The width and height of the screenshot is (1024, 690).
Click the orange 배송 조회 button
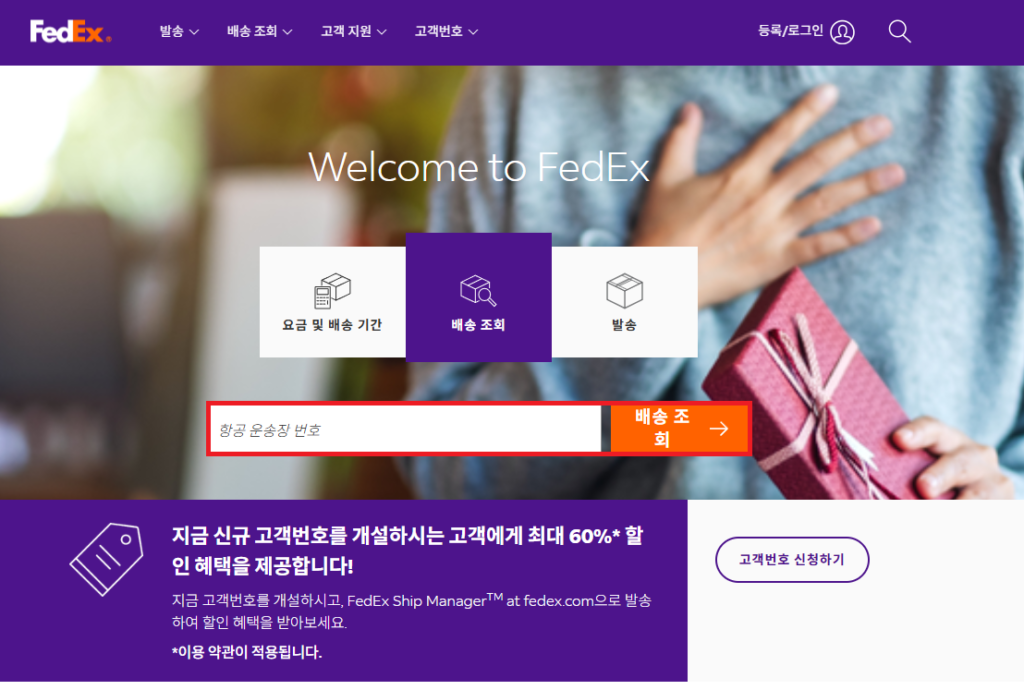(x=680, y=428)
